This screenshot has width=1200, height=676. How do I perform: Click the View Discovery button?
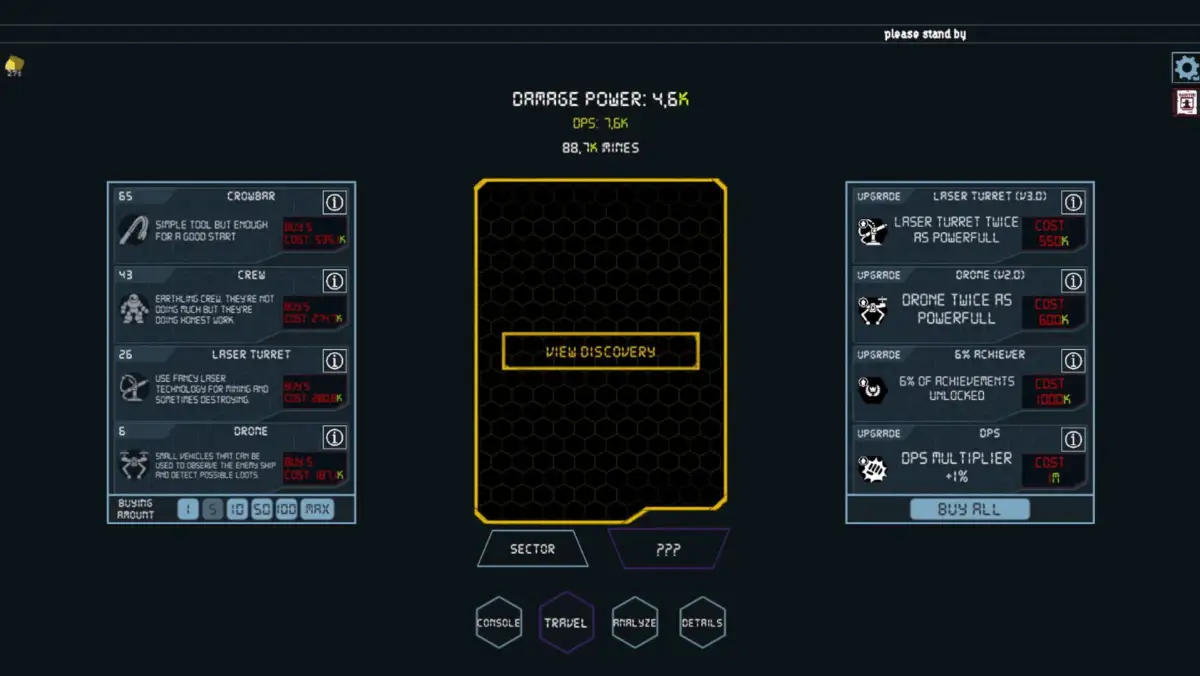600,352
